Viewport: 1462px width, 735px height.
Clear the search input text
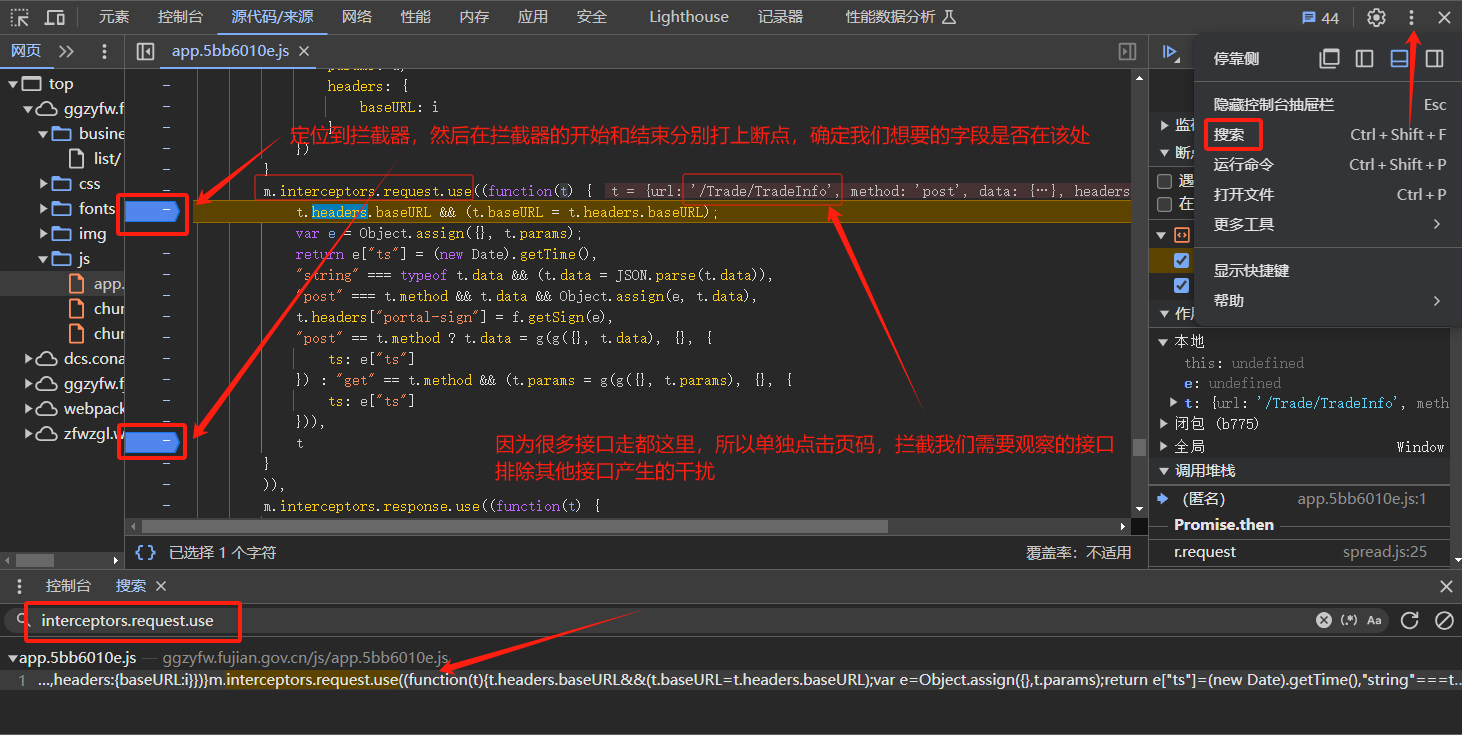coord(1323,620)
